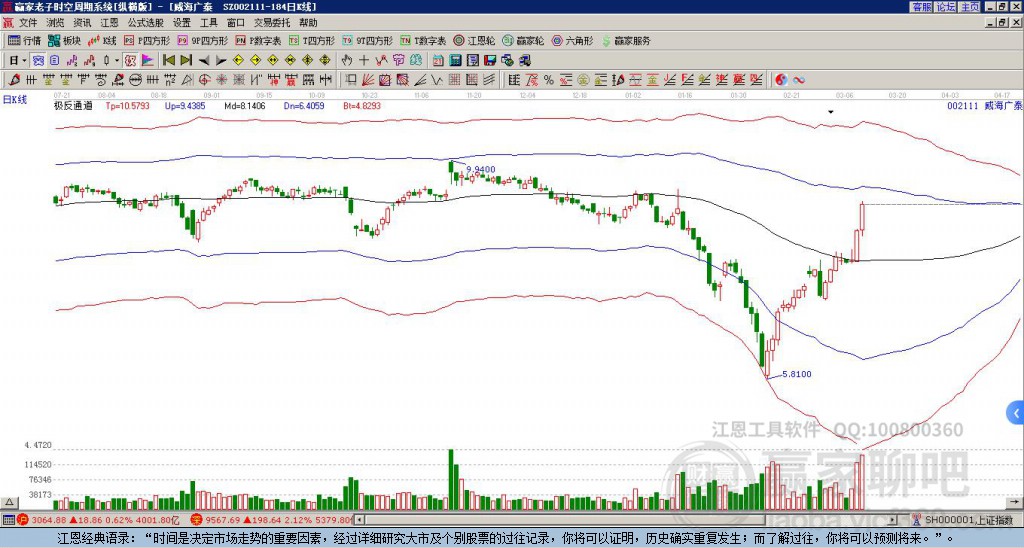
Task: Select the hand pan tool
Action: click(x=346, y=60)
